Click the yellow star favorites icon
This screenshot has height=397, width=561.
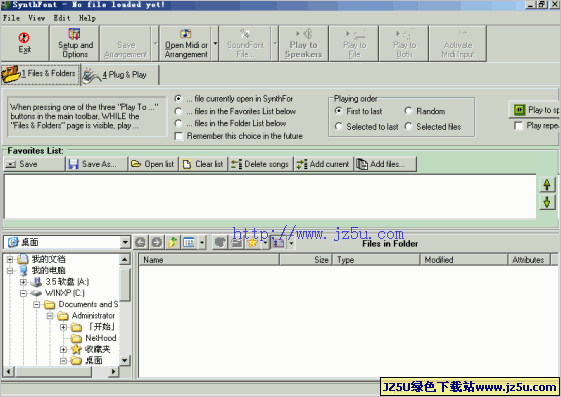(x=253, y=242)
